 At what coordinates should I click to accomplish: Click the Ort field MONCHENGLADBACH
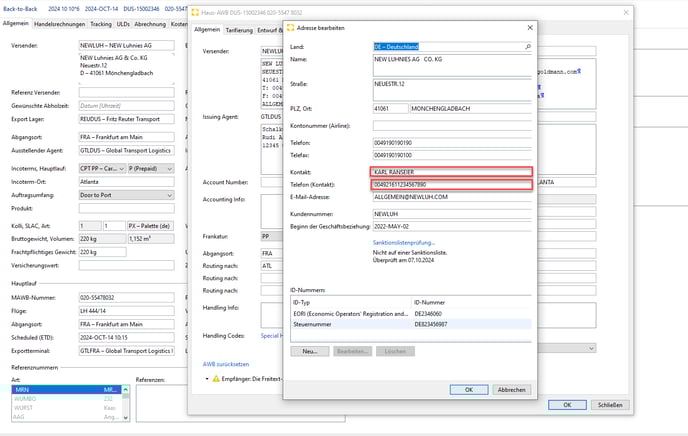[471, 108]
